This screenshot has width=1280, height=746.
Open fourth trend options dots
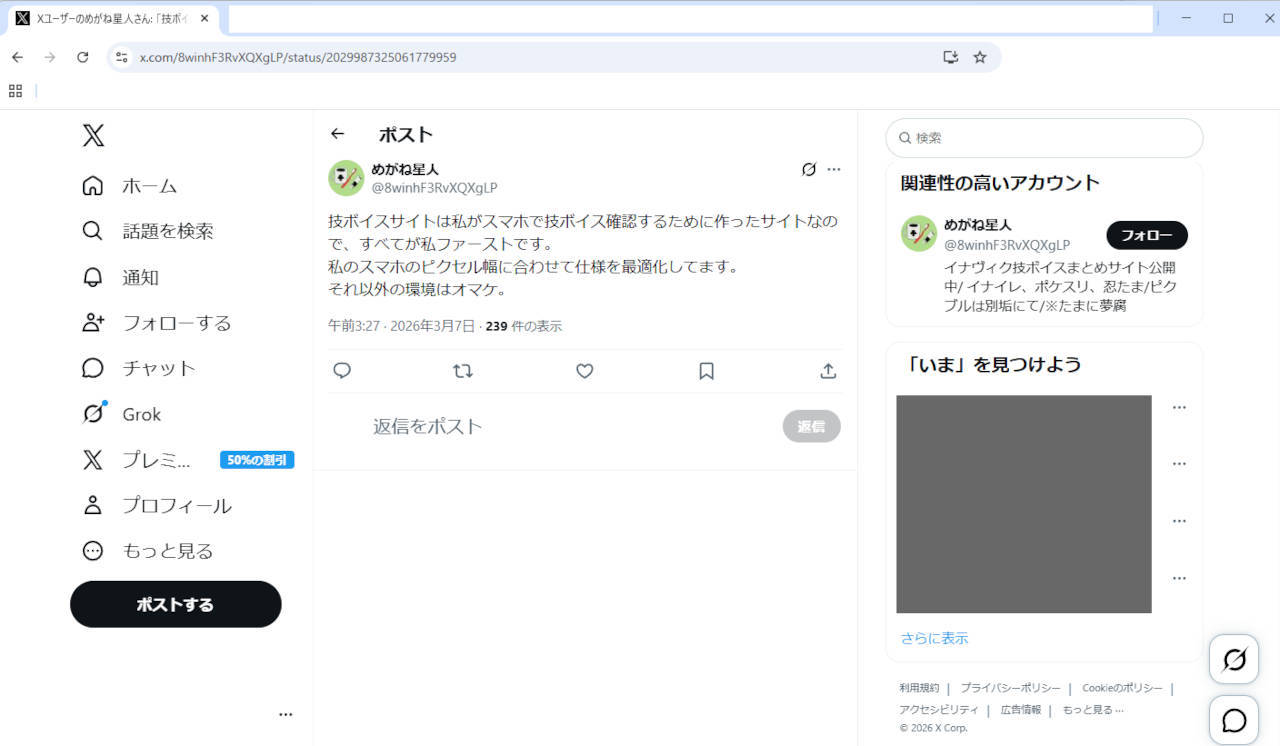pyautogui.click(x=1179, y=578)
